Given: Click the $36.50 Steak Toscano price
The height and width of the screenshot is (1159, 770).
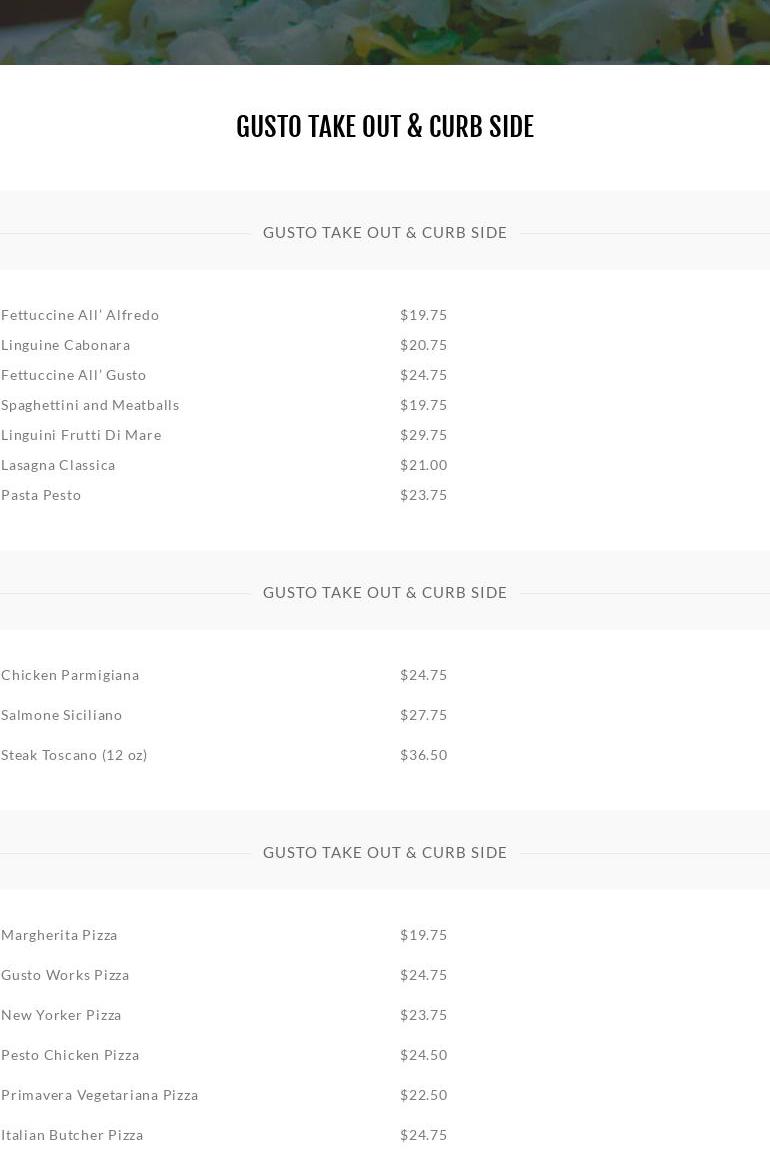Looking at the screenshot, I should (424, 755).
